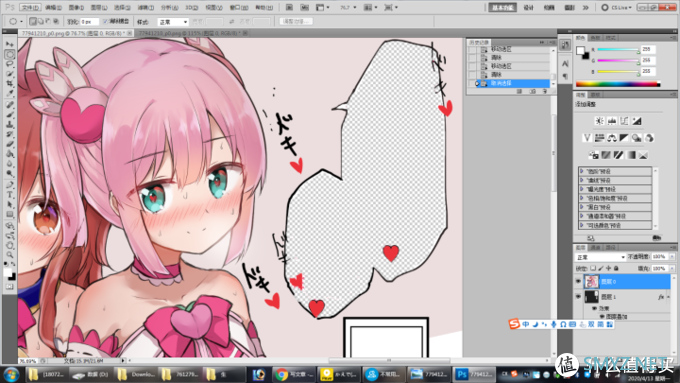Add a Brightness/Contrast adjustment
Screen dimensions: 680x383
pos(600,121)
